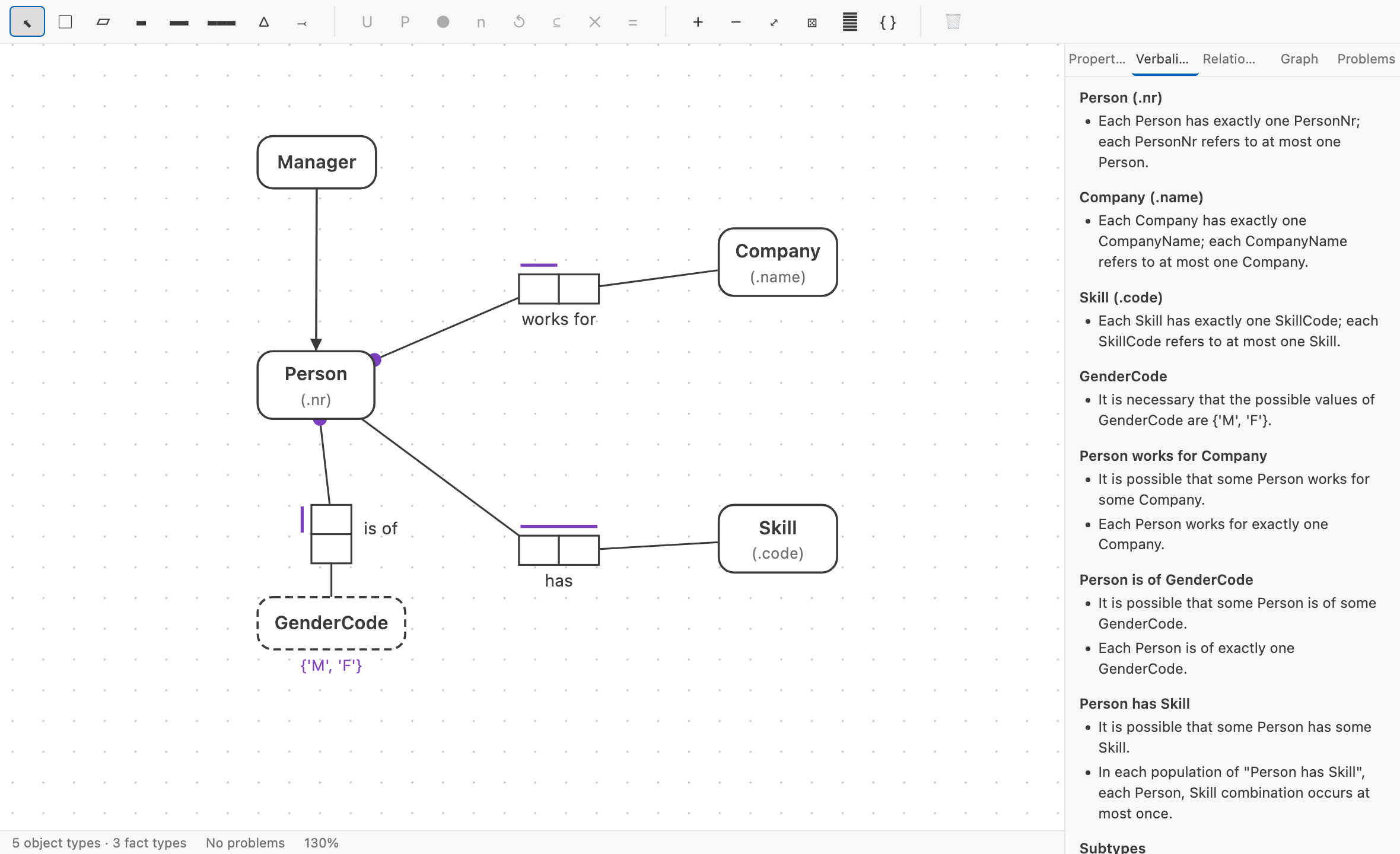
Task: Apply the exclusion X constraint
Action: click(x=595, y=22)
